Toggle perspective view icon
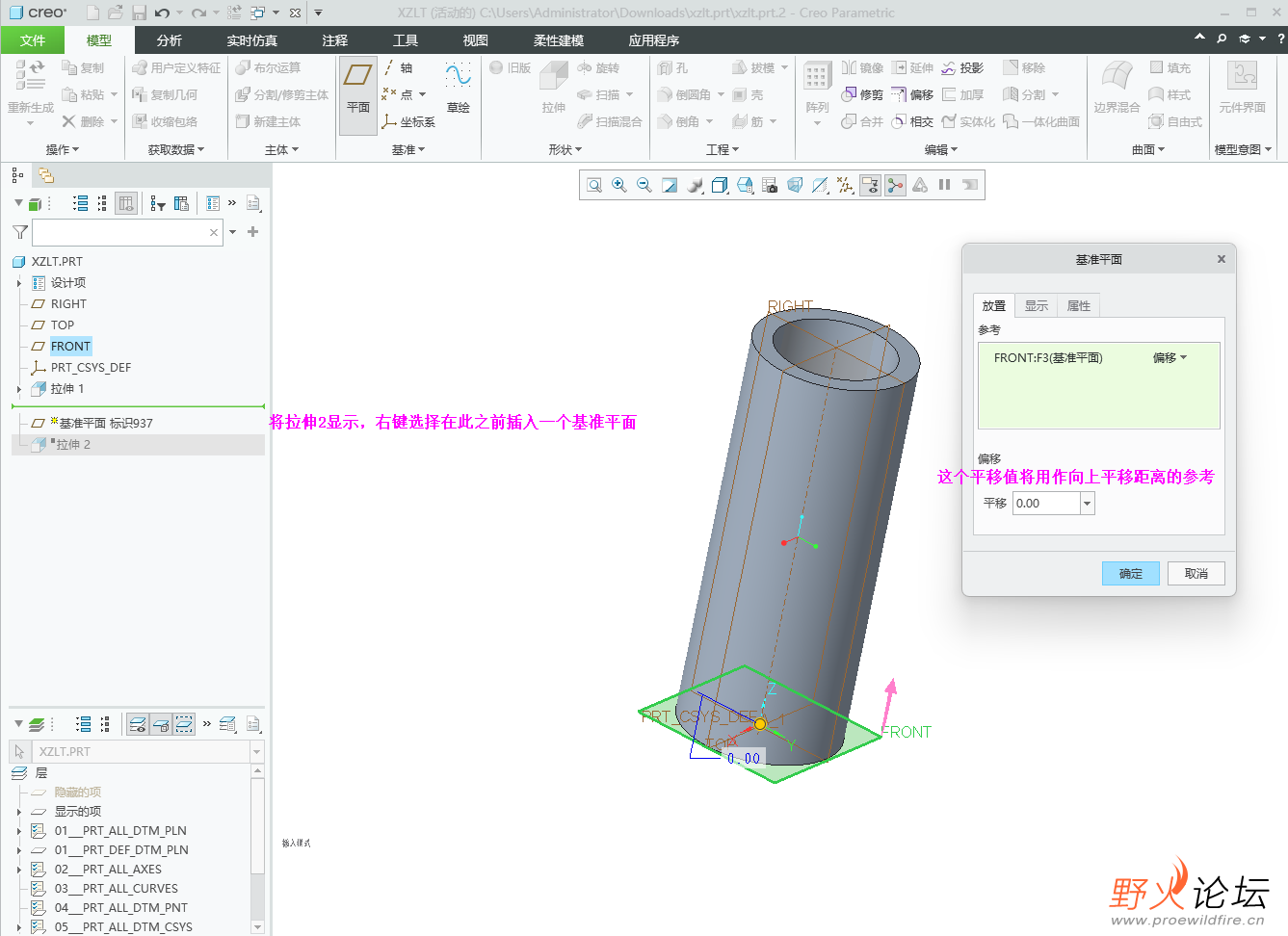The height and width of the screenshot is (936, 1288). point(795,185)
